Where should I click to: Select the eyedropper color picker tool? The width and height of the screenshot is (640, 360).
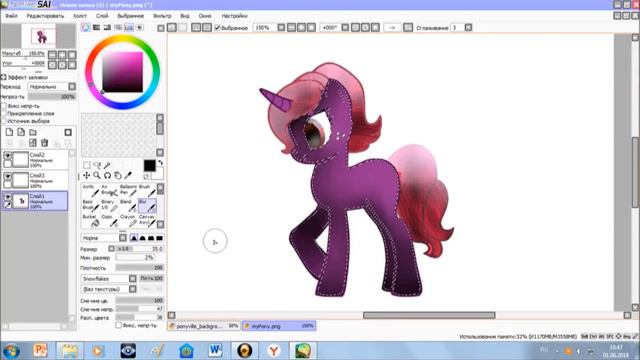click(x=128, y=176)
